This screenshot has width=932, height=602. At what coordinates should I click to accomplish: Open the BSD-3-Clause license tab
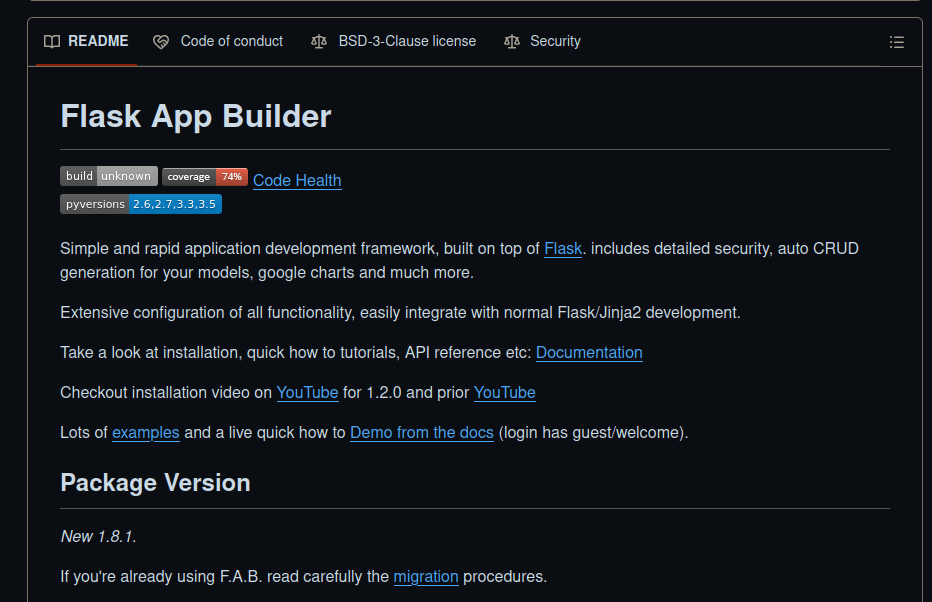coord(406,42)
